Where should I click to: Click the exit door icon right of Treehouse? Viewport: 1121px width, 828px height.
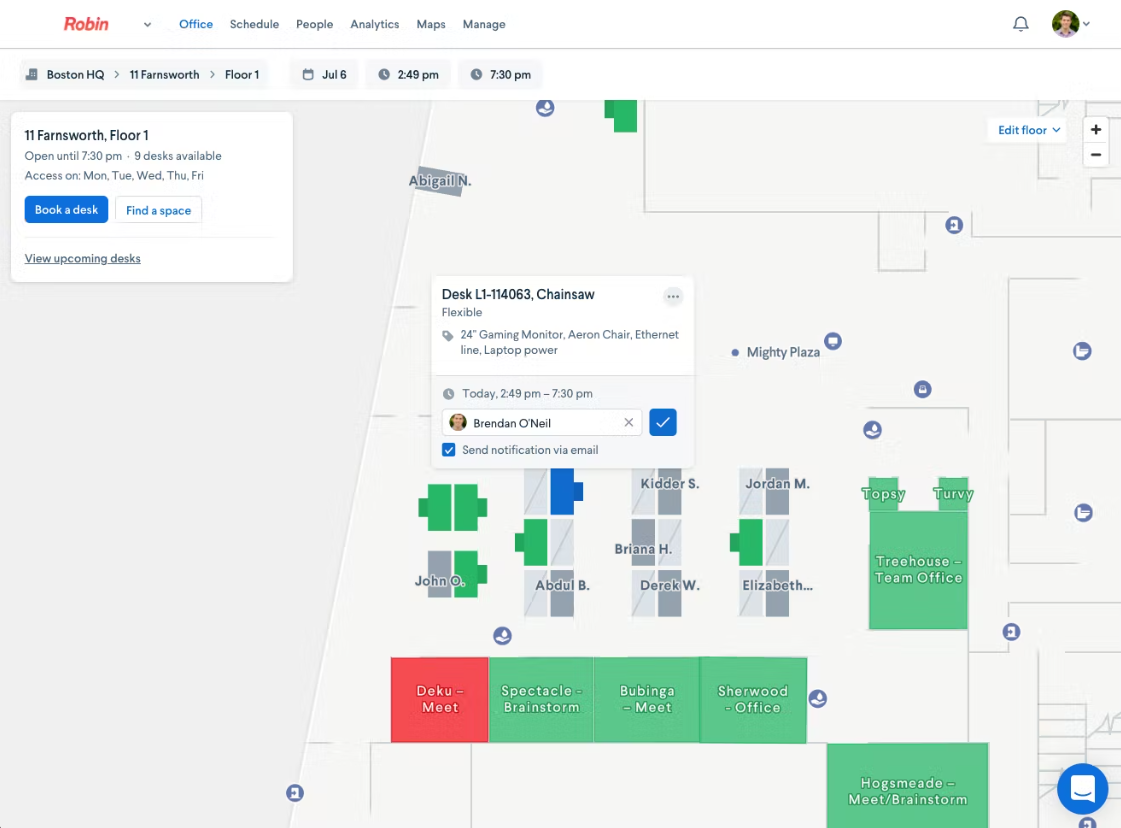(1011, 632)
